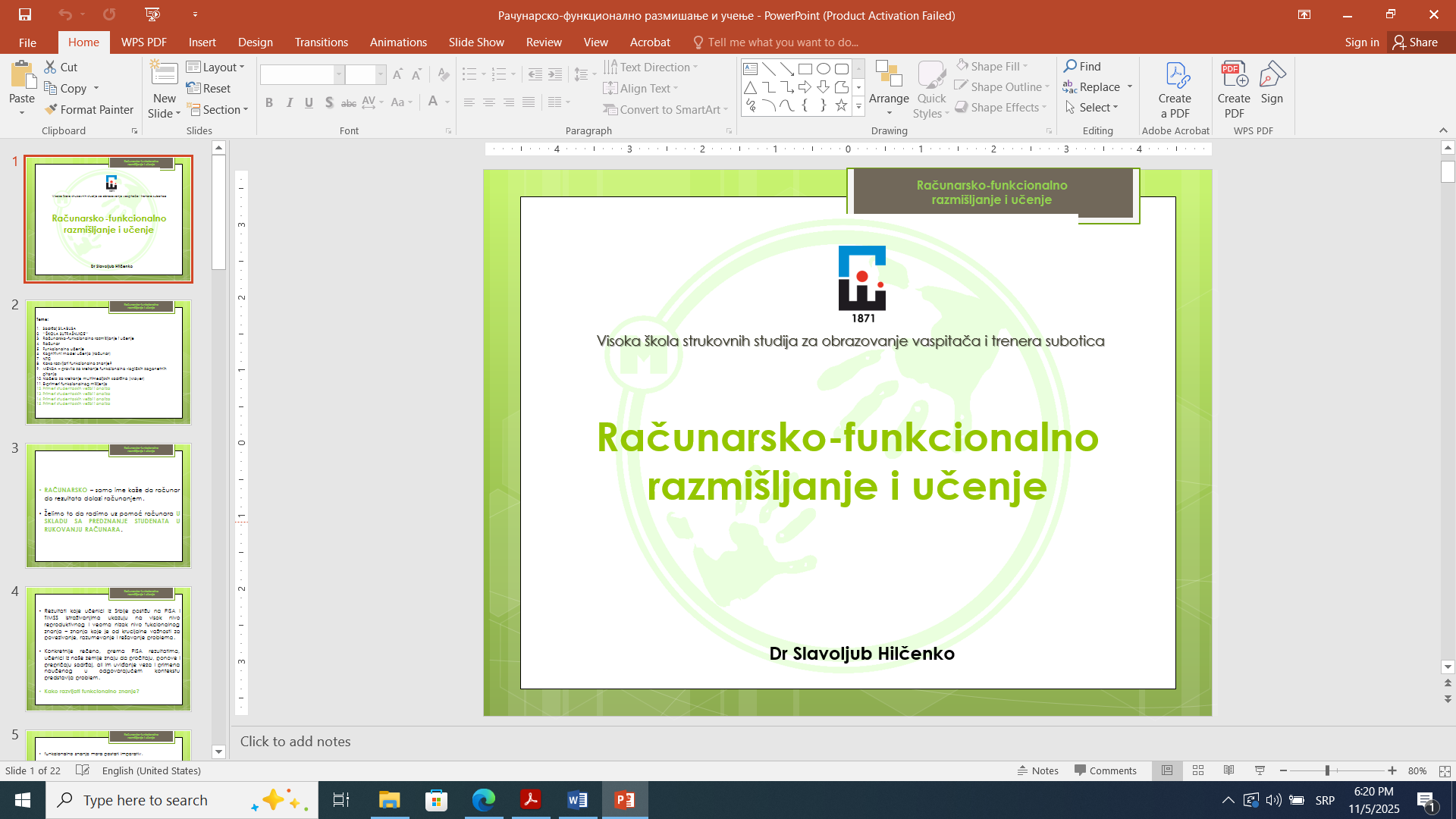The width and height of the screenshot is (1456, 819).
Task: Click the Format Painter icon
Action: tap(52, 110)
